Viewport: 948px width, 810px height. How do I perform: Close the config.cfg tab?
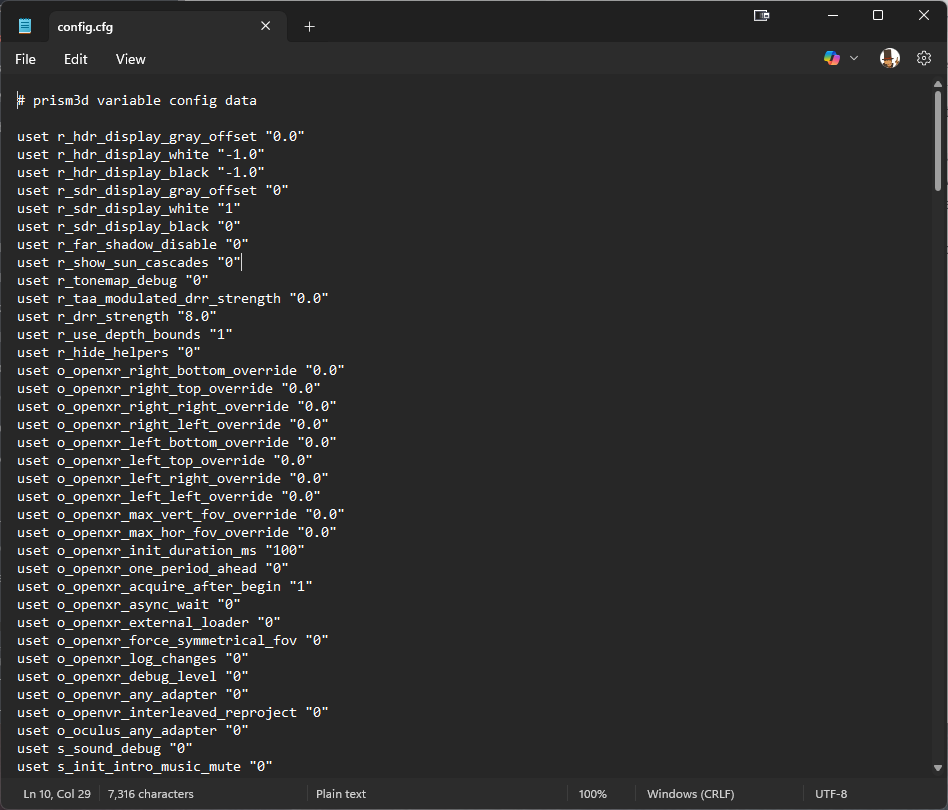[266, 27]
